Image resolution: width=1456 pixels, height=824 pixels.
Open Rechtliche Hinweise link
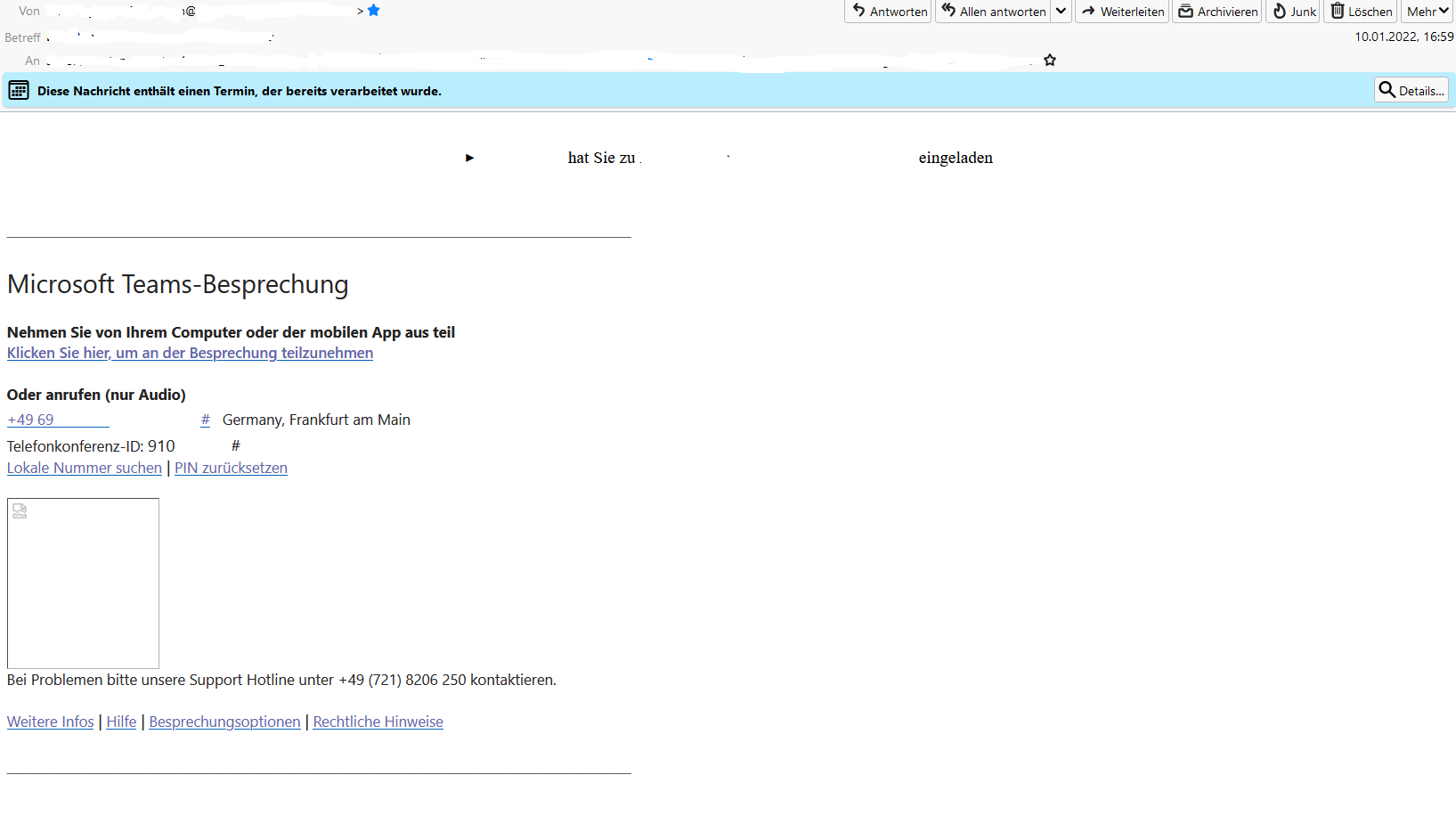pos(378,722)
